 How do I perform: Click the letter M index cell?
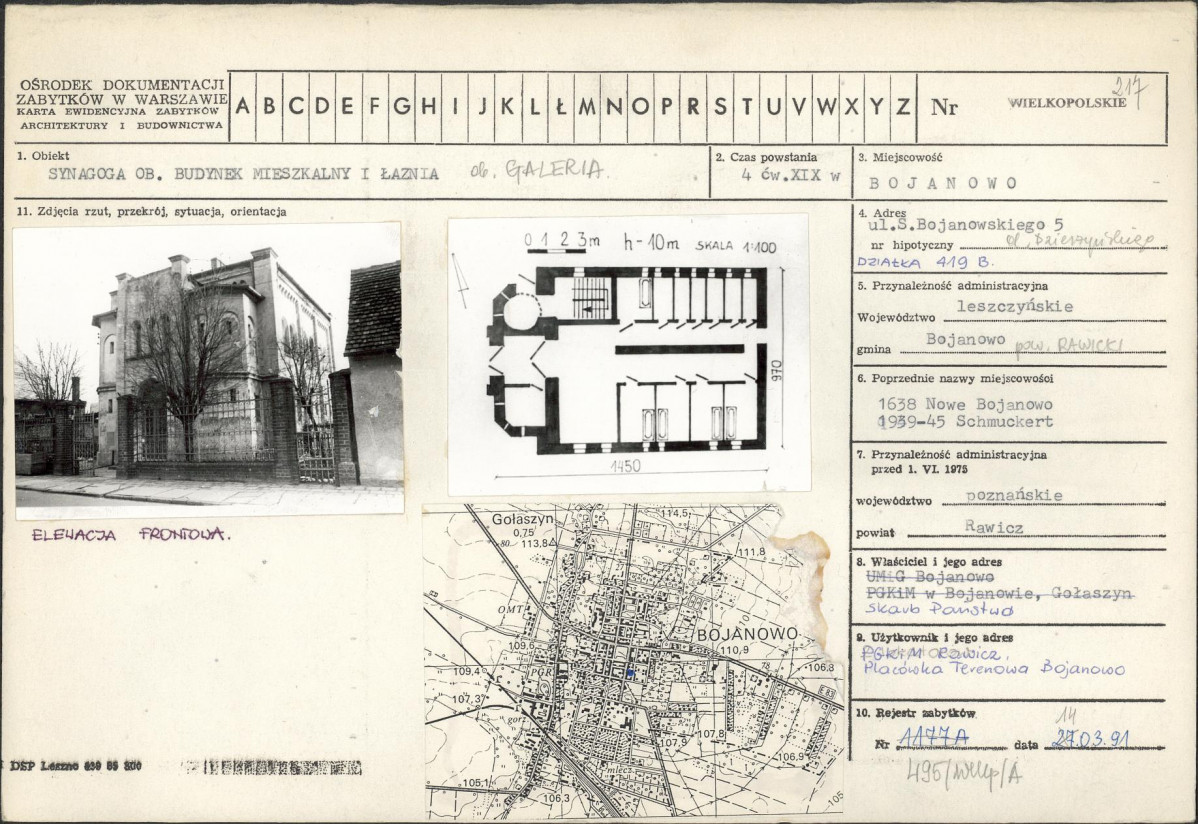point(588,107)
